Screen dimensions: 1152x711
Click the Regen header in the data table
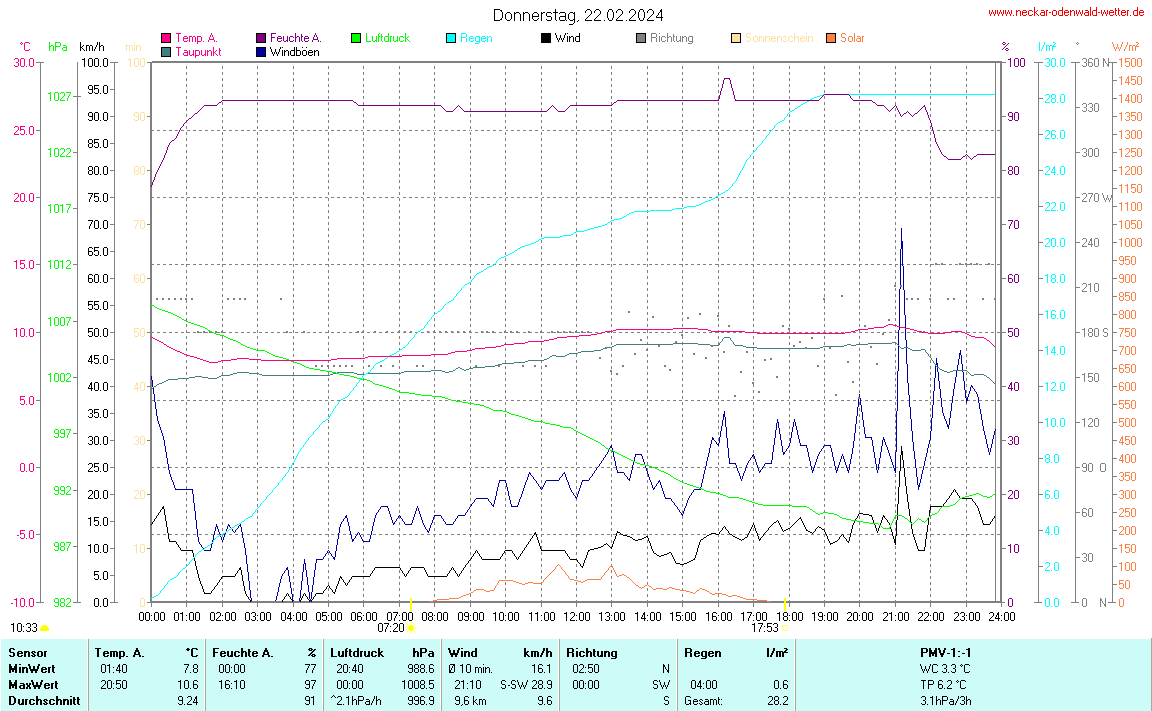point(702,652)
